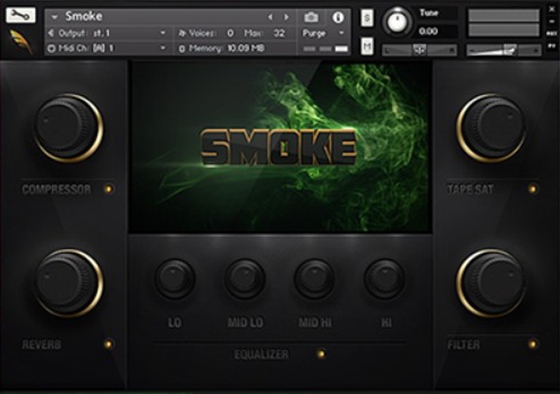The image size is (560, 394).
Task: Click the Filter knob
Action: [x=492, y=283]
